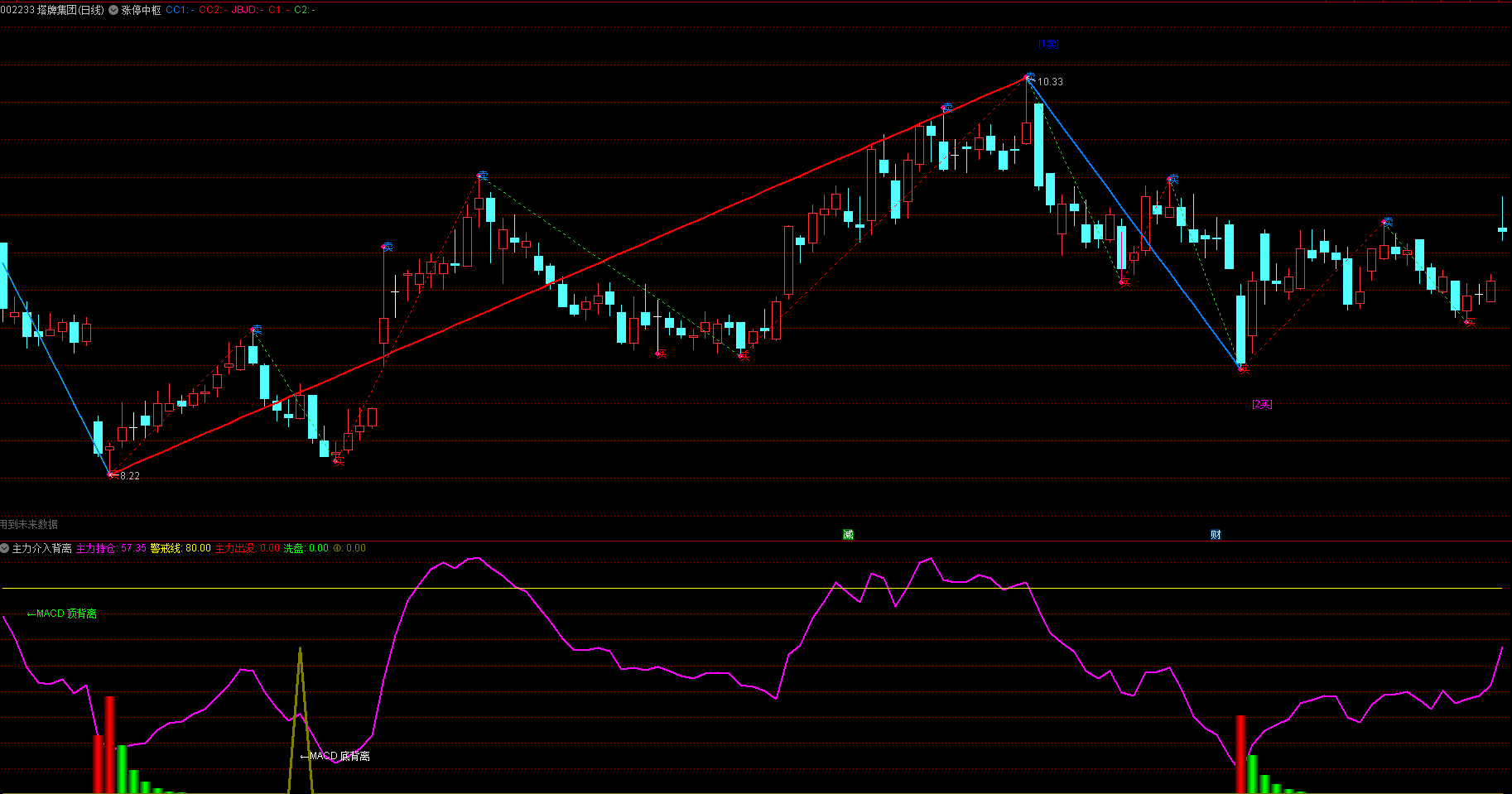
Task: Click the 财 marker on the time axis
Action: click(1216, 535)
